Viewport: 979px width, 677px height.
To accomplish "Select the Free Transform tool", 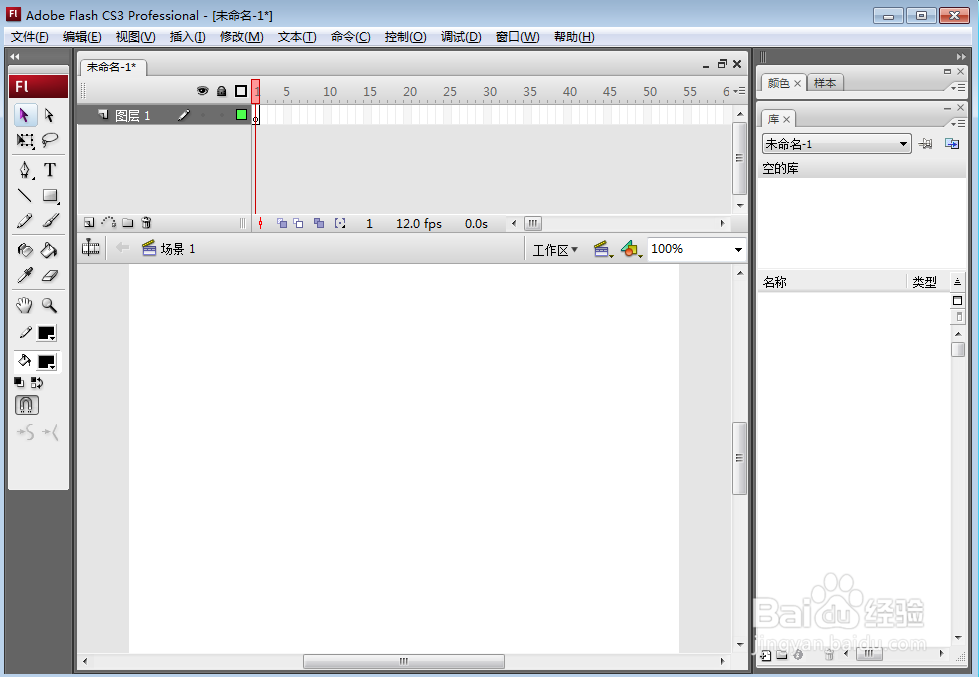I will pyautogui.click(x=25, y=141).
